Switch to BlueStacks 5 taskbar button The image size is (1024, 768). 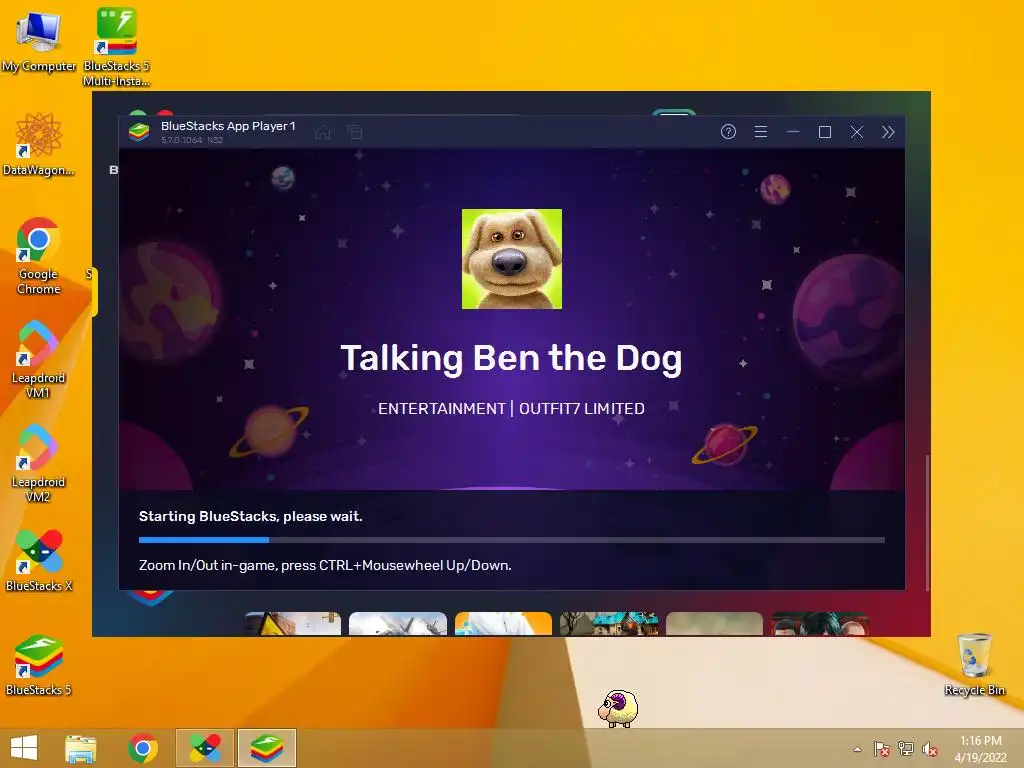click(266, 748)
